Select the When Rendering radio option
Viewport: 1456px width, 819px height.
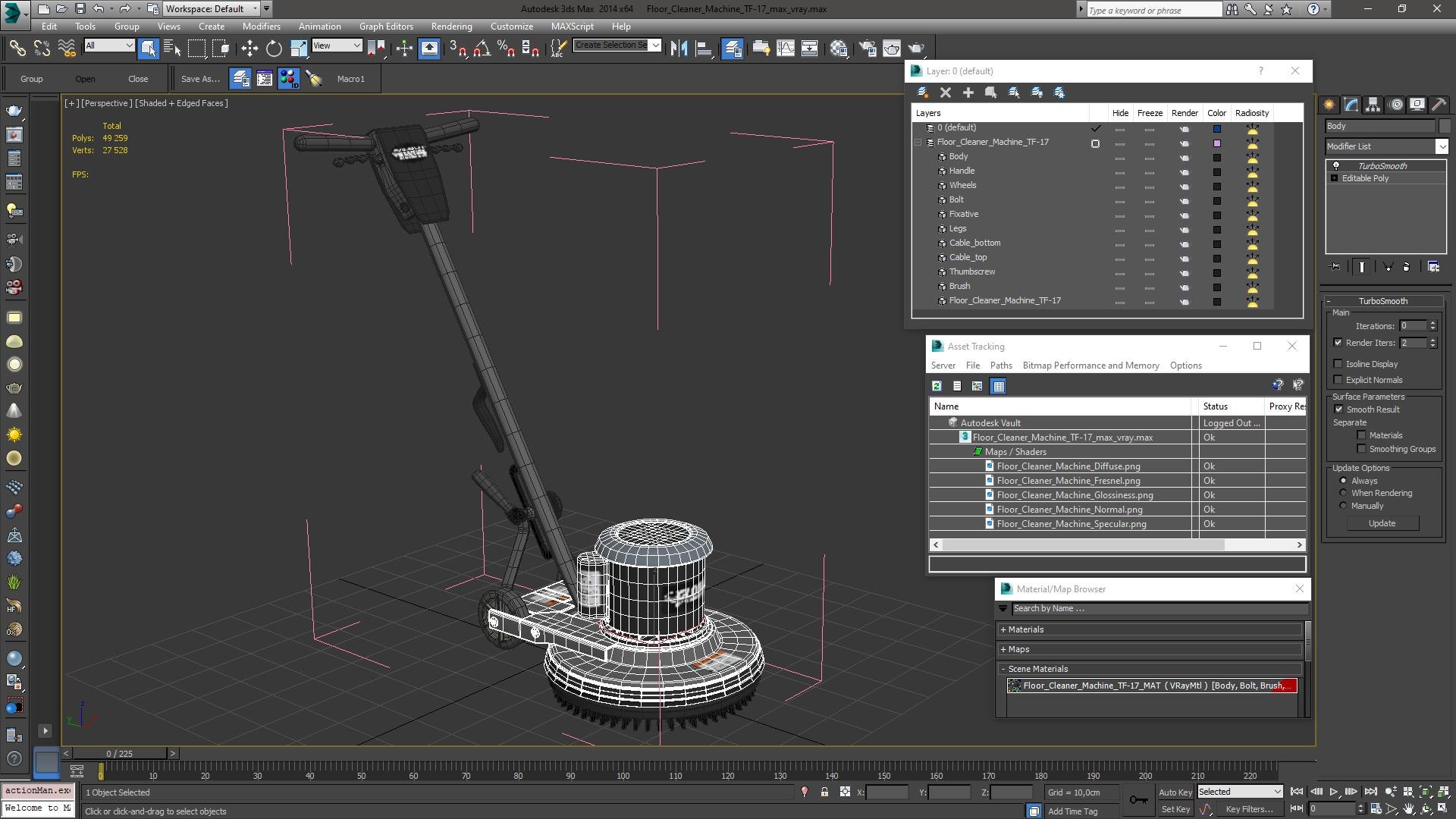coord(1343,493)
